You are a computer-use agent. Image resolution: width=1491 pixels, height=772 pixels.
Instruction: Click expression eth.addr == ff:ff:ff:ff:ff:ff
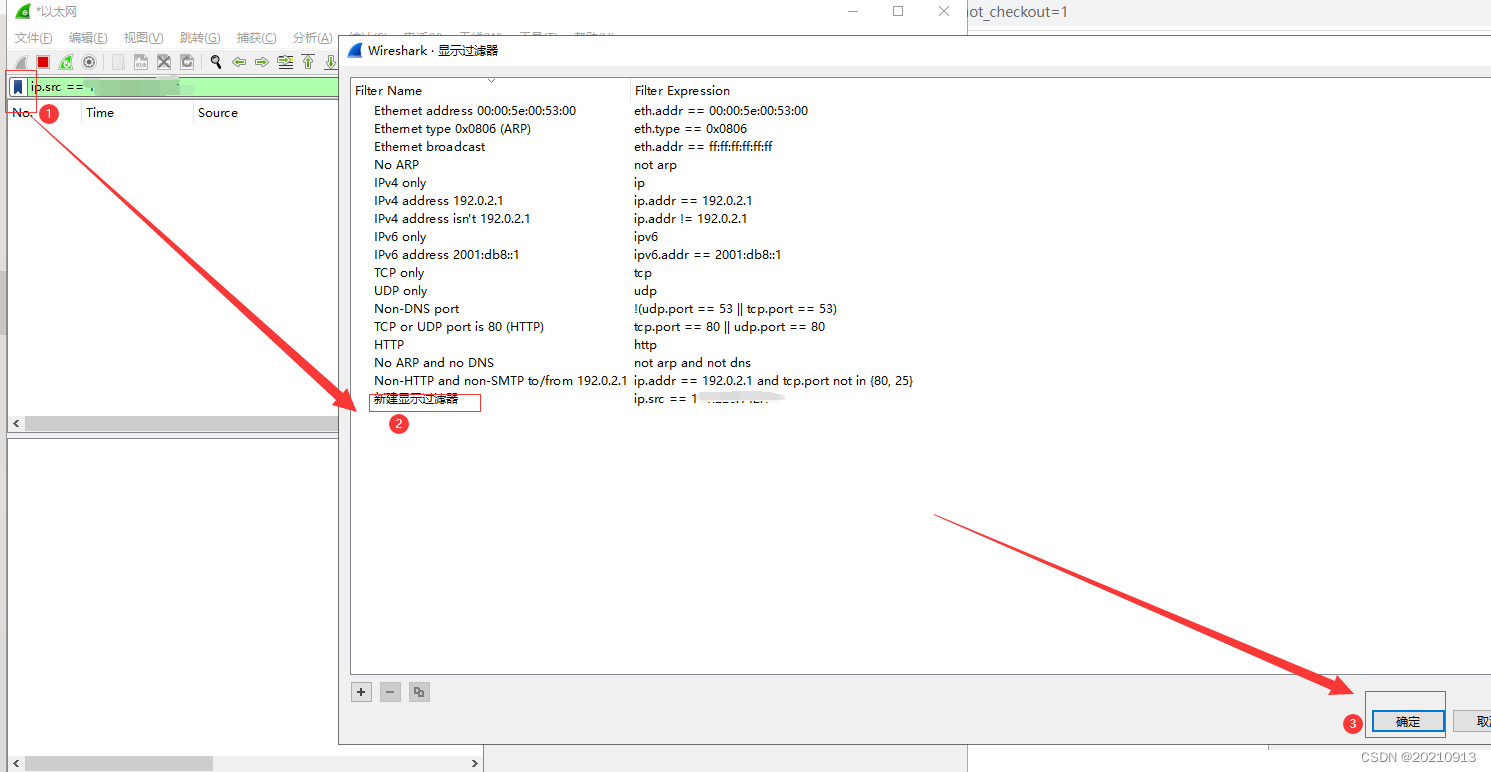pyautogui.click(x=703, y=147)
